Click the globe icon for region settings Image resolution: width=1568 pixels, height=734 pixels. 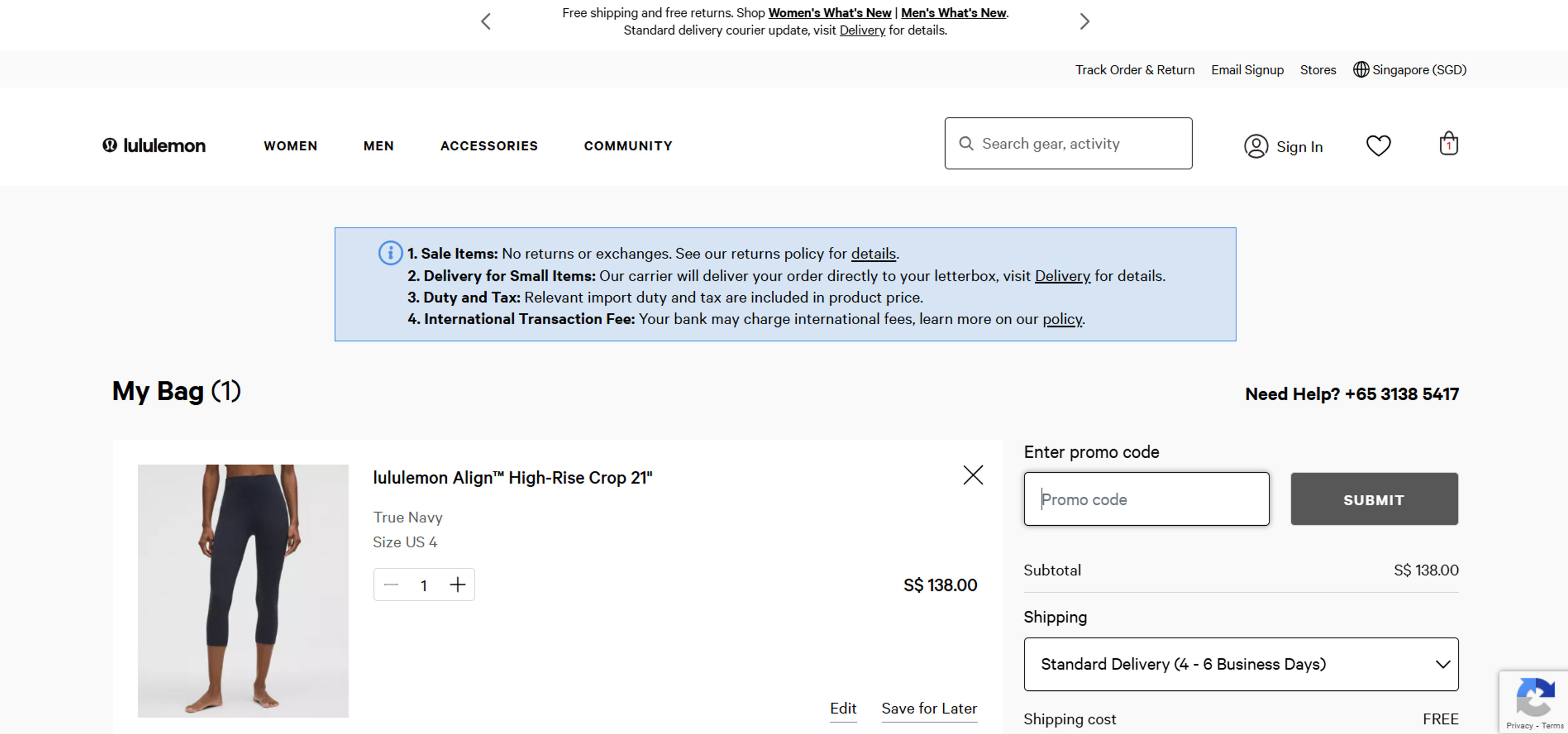click(x=1362, y=69)
